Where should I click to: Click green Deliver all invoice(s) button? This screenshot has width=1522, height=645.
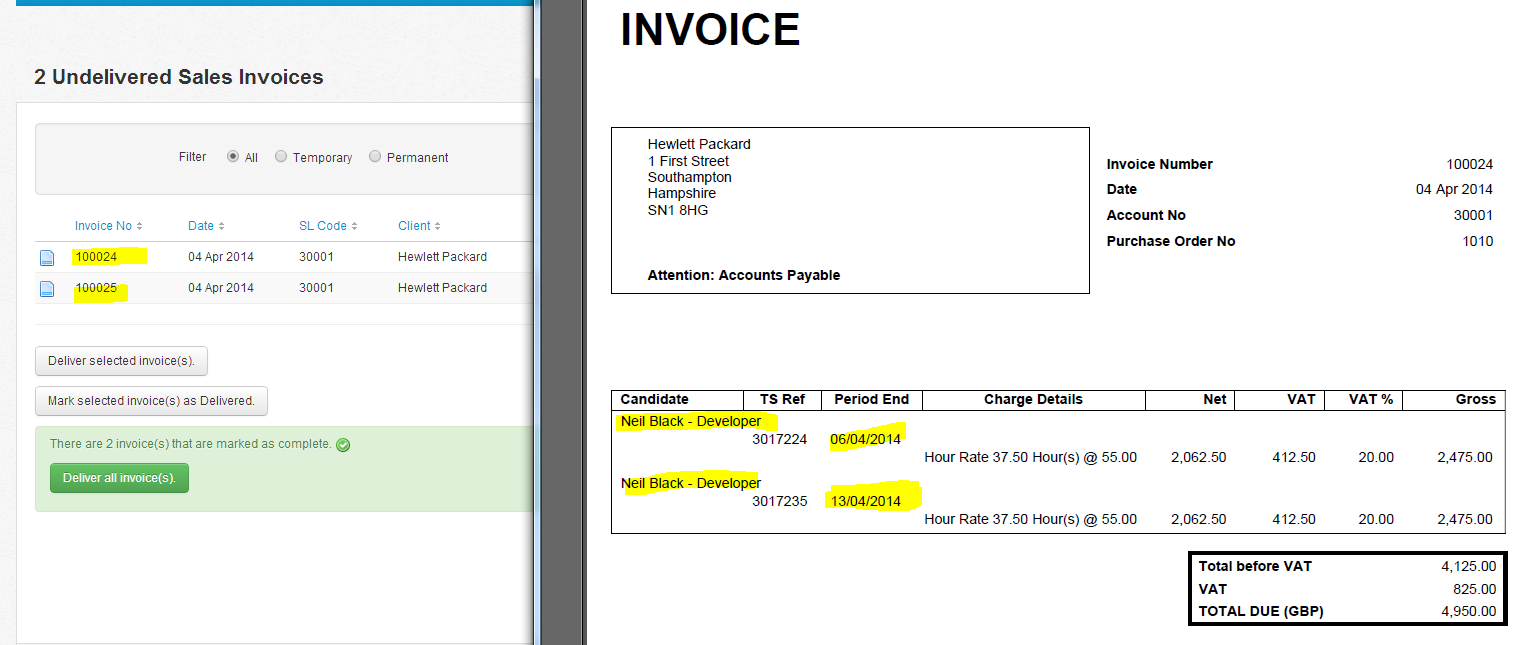tap(119, 478)
